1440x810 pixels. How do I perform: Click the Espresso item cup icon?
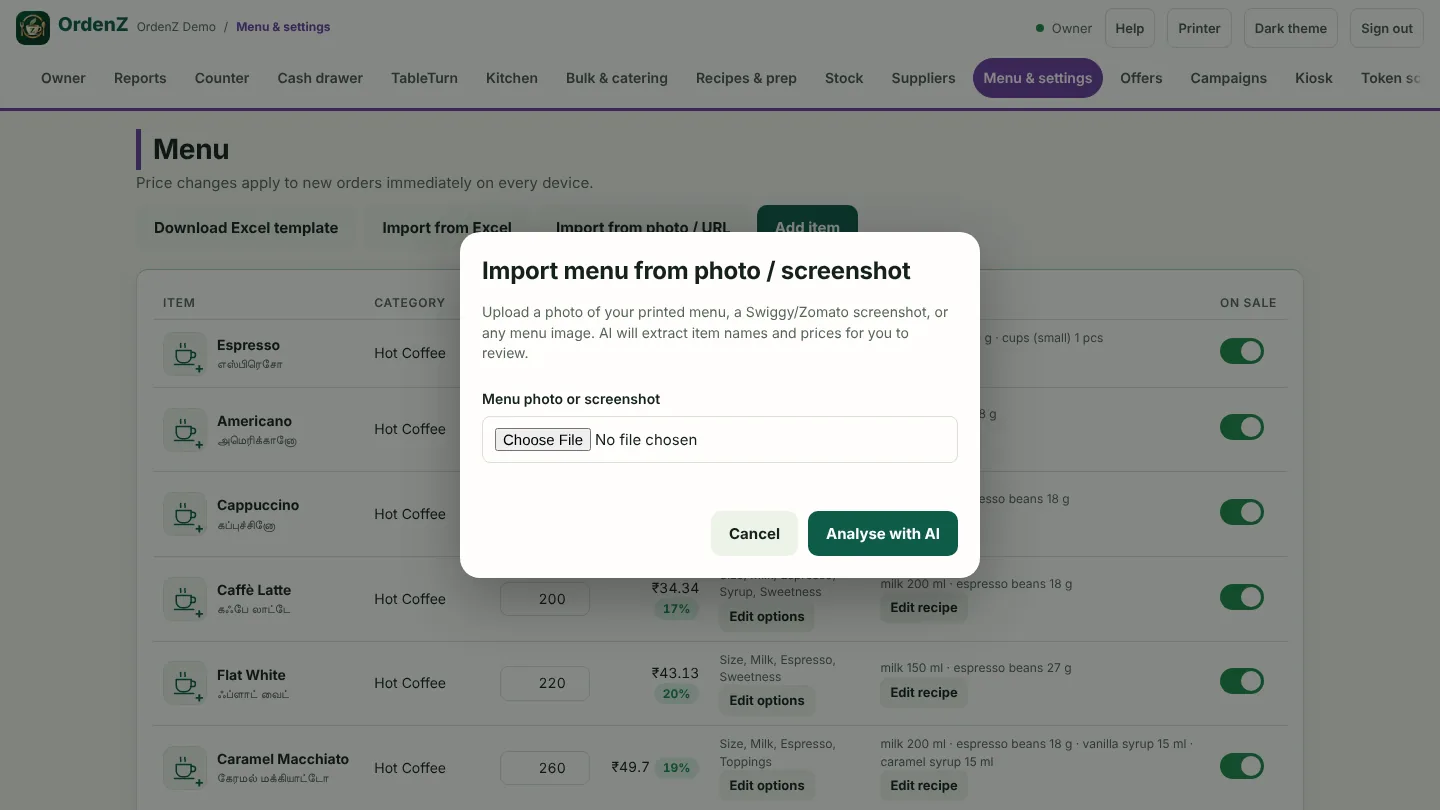(x=185, y=354)
